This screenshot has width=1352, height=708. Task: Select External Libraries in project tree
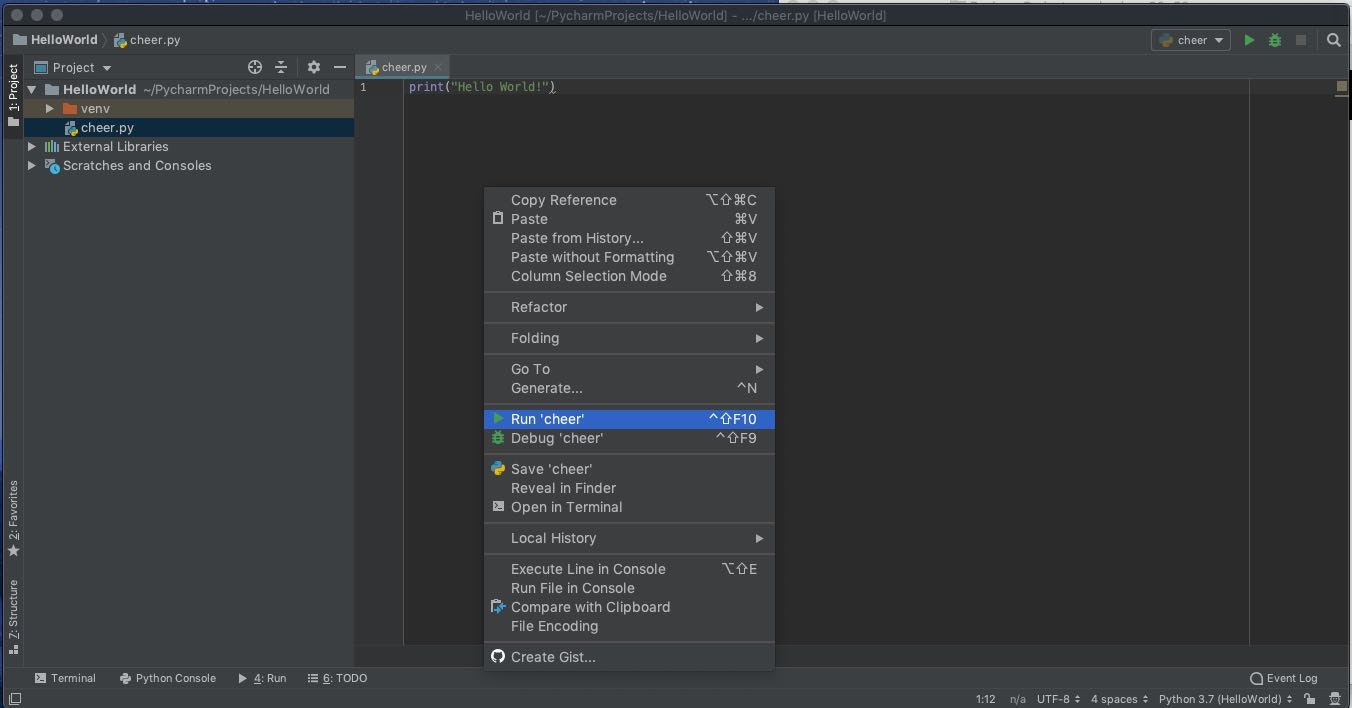tap(189, 146)
